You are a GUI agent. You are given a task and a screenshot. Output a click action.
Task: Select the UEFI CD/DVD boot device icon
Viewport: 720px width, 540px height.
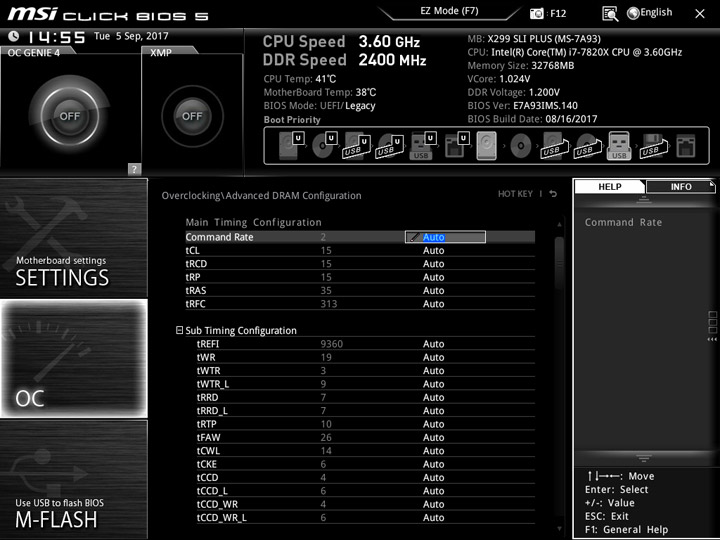324,145
